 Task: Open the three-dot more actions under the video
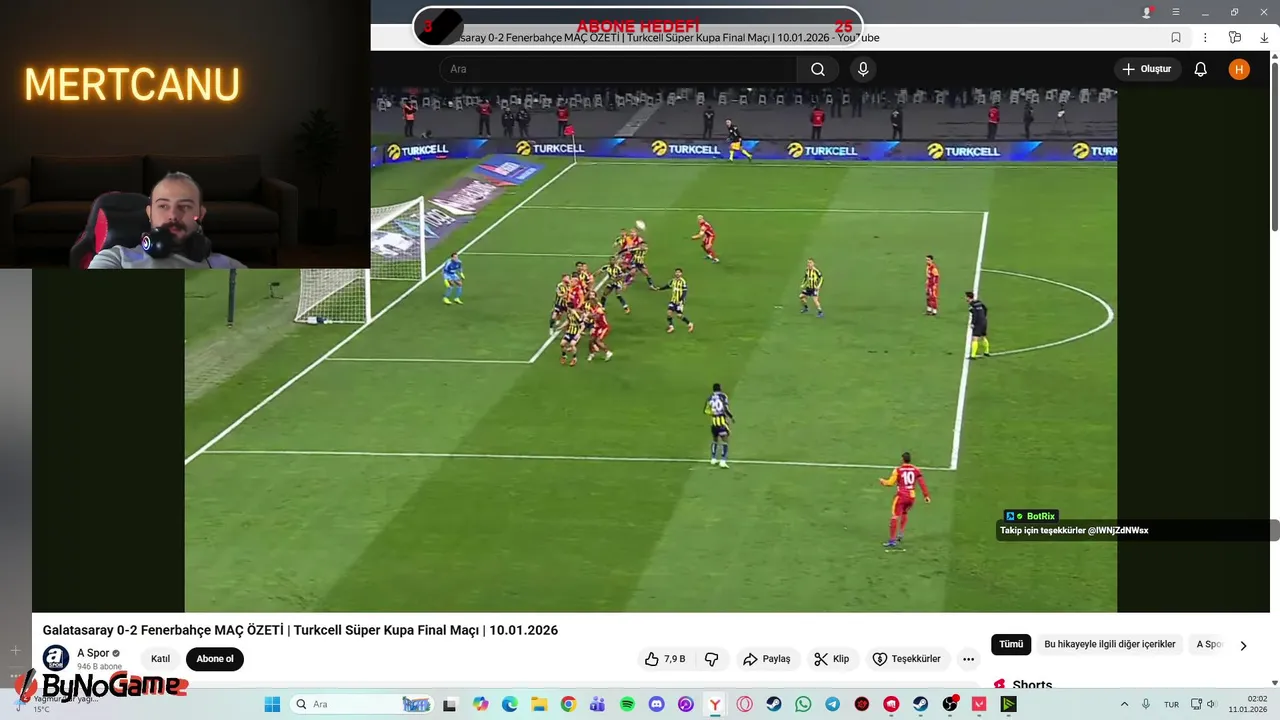968,659
